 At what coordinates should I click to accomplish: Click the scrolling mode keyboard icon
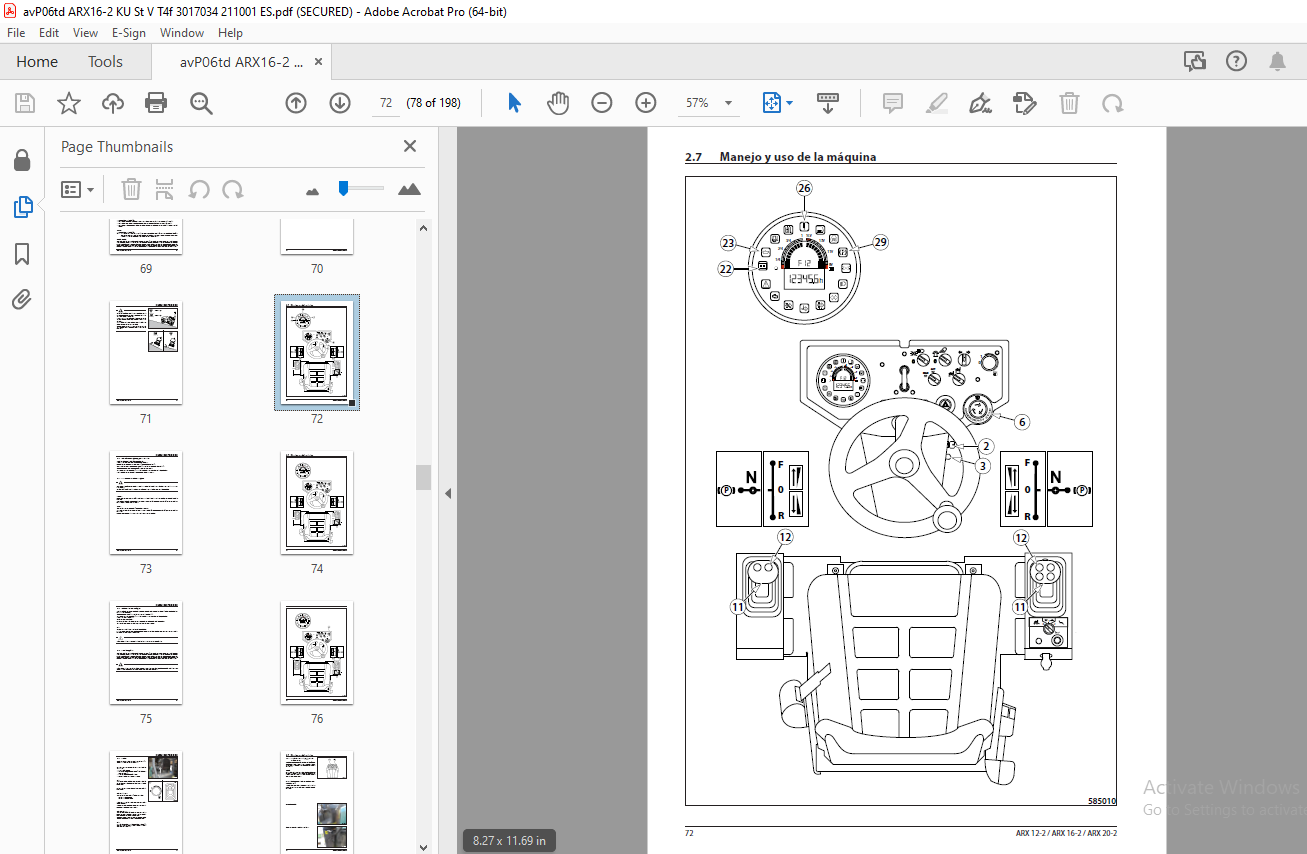pyautogui.click(x=828, y=103)
